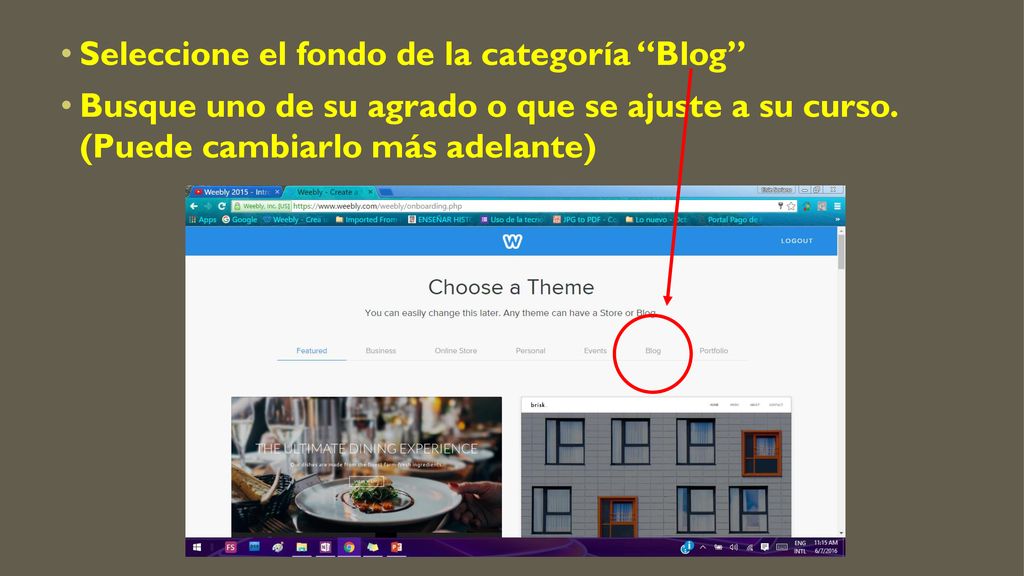Click the 'Choose a Theme' heading
Screen dimensions: 1024x576
coord(511,287)
